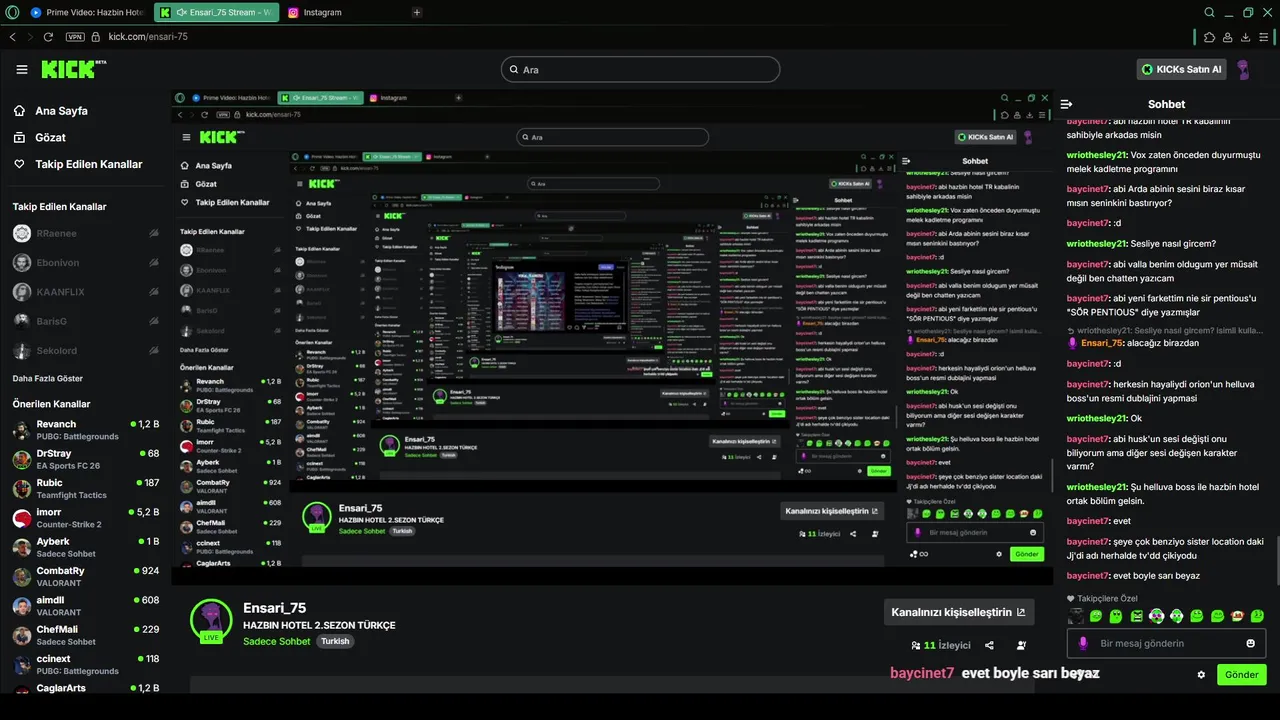The height and width of the screenshot is (720, 1280).
Task: Click the Ensari_75 live avatar
Action: (211, 620)
